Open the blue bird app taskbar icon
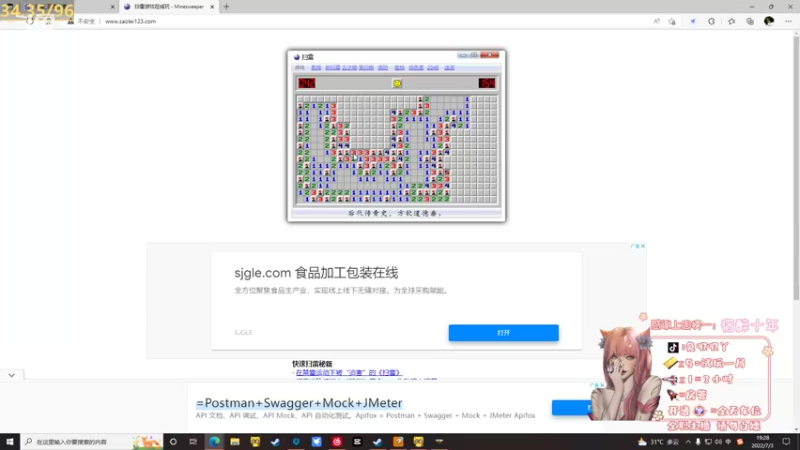Viewport: 800px width, 450px height. (316, 442)
